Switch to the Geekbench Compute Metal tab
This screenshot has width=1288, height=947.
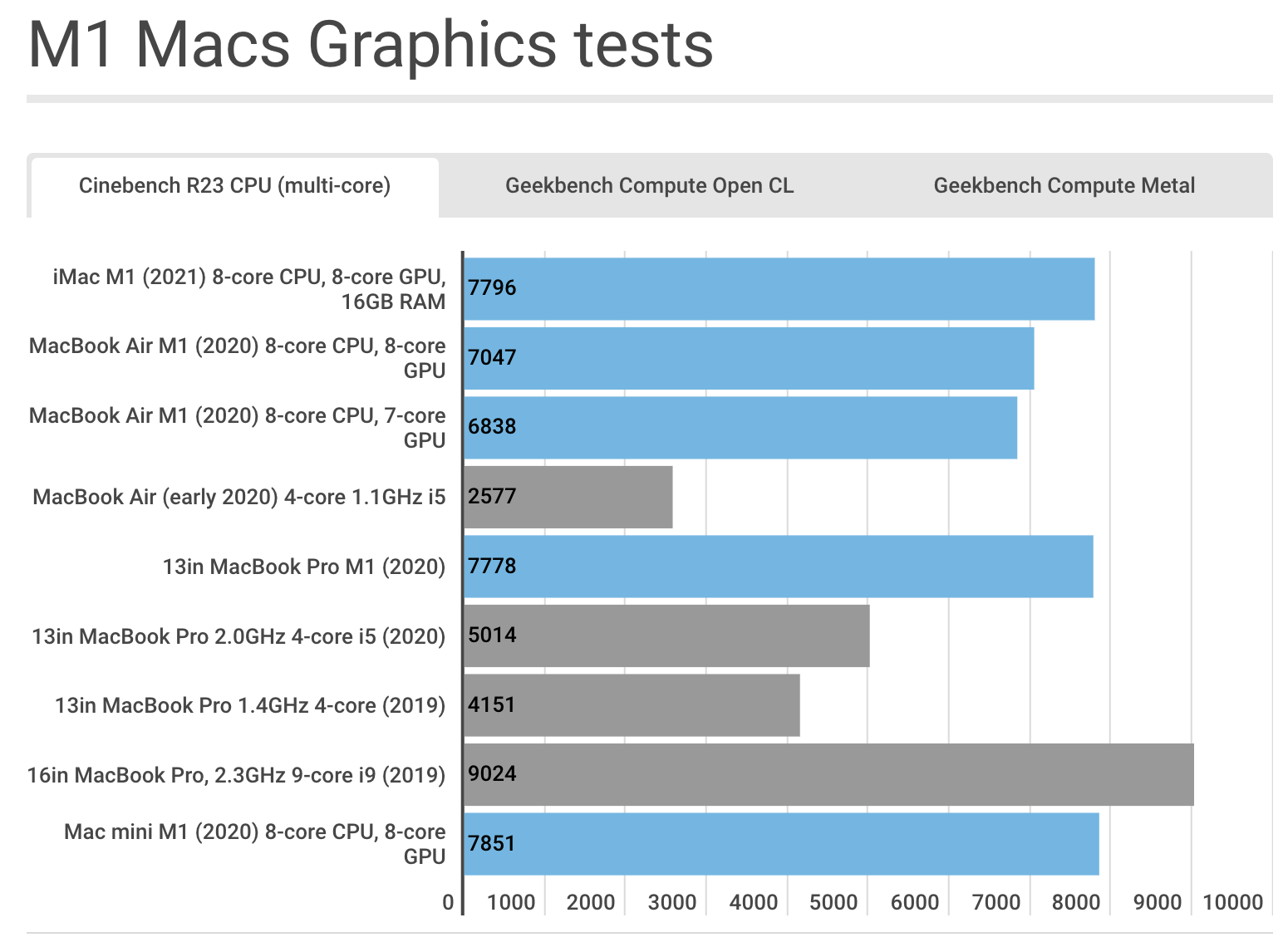[1064, 185]
